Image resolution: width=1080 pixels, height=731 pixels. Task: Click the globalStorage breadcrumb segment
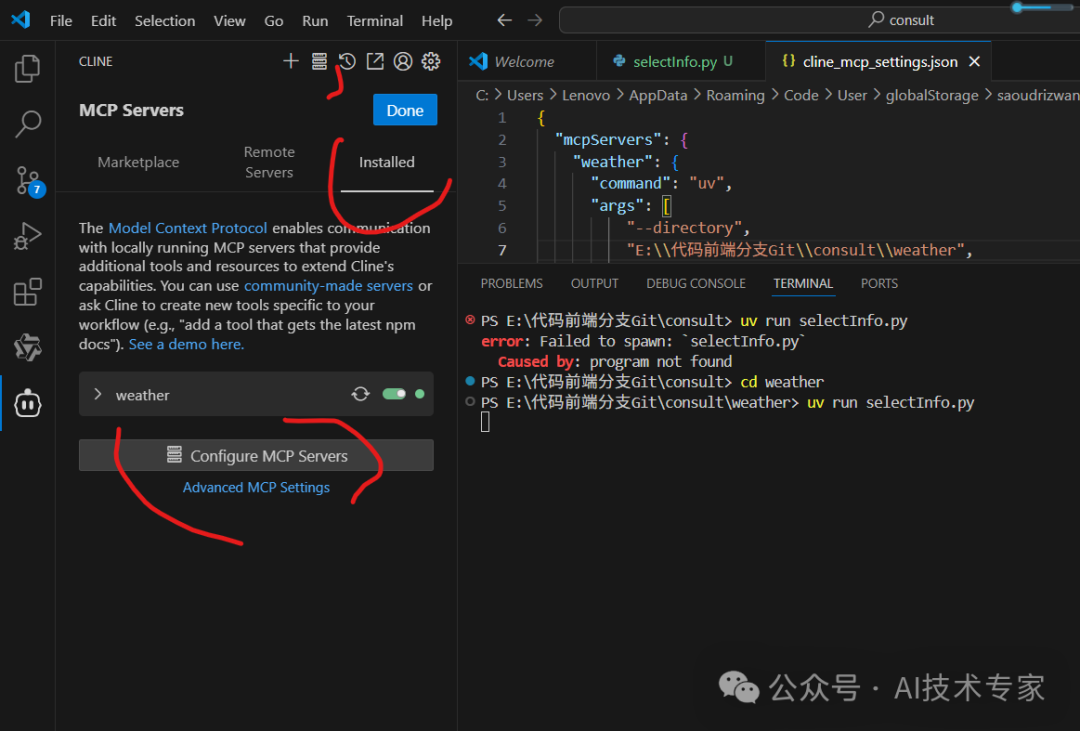tap(931, 95)
